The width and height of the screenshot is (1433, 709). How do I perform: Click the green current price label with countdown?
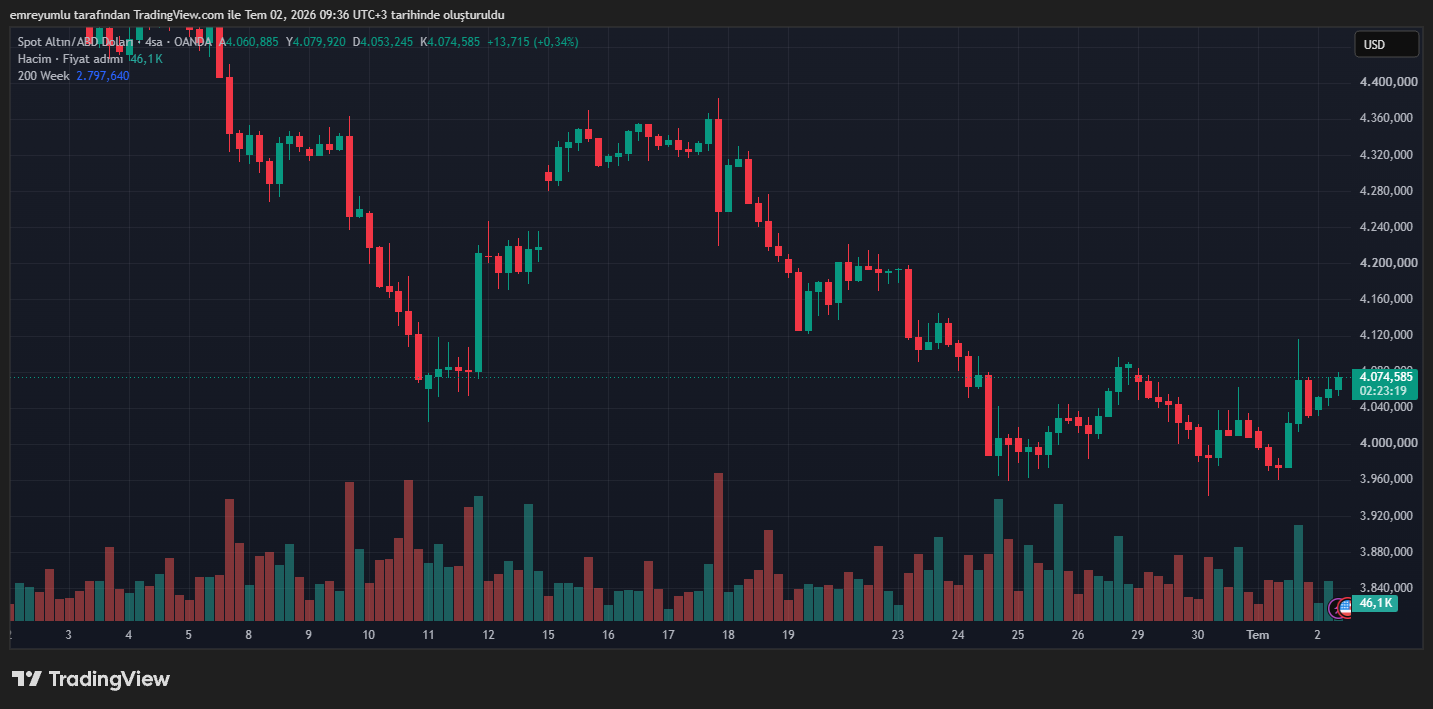point(1384,384)
